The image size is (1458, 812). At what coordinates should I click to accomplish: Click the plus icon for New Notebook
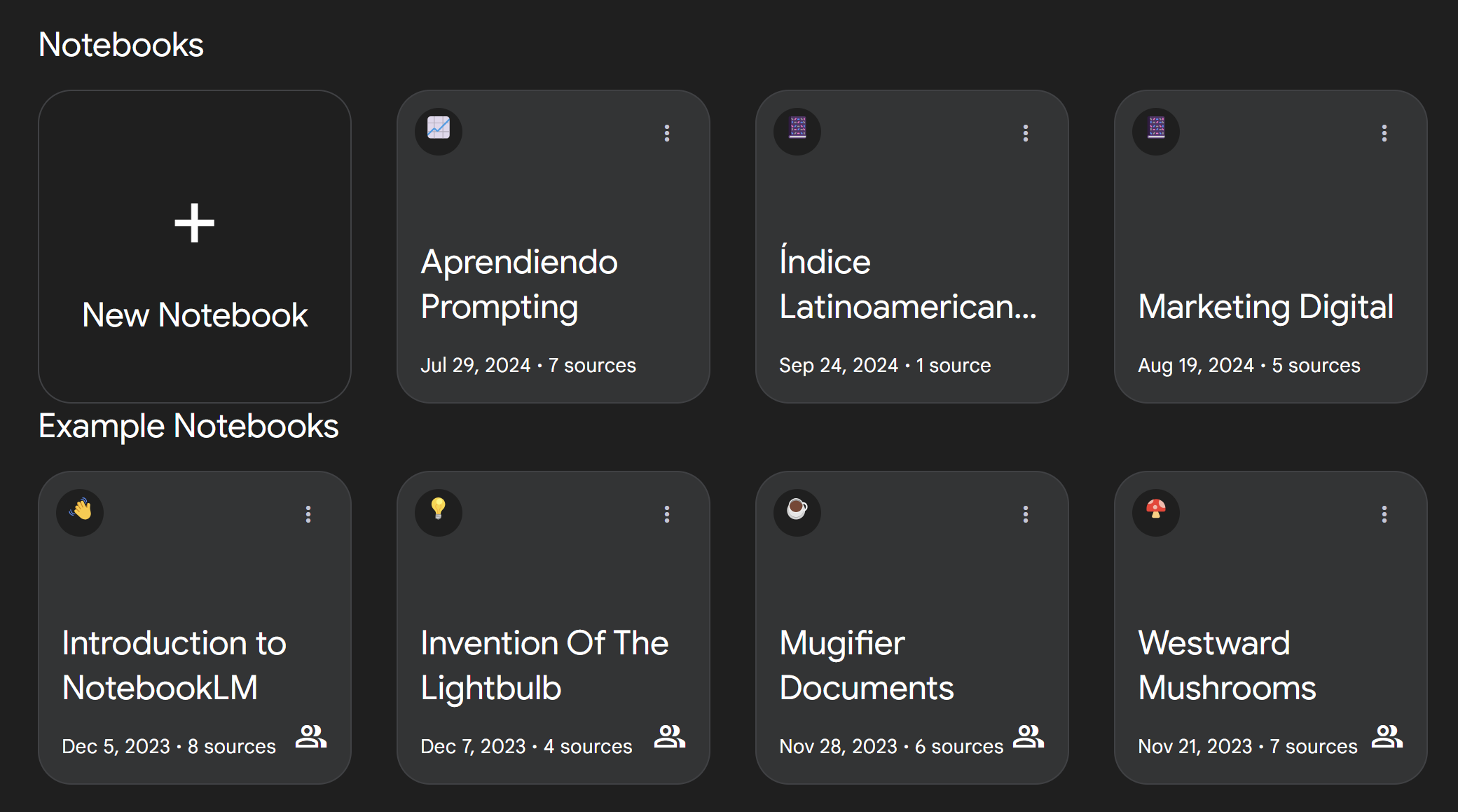(194, 223)
